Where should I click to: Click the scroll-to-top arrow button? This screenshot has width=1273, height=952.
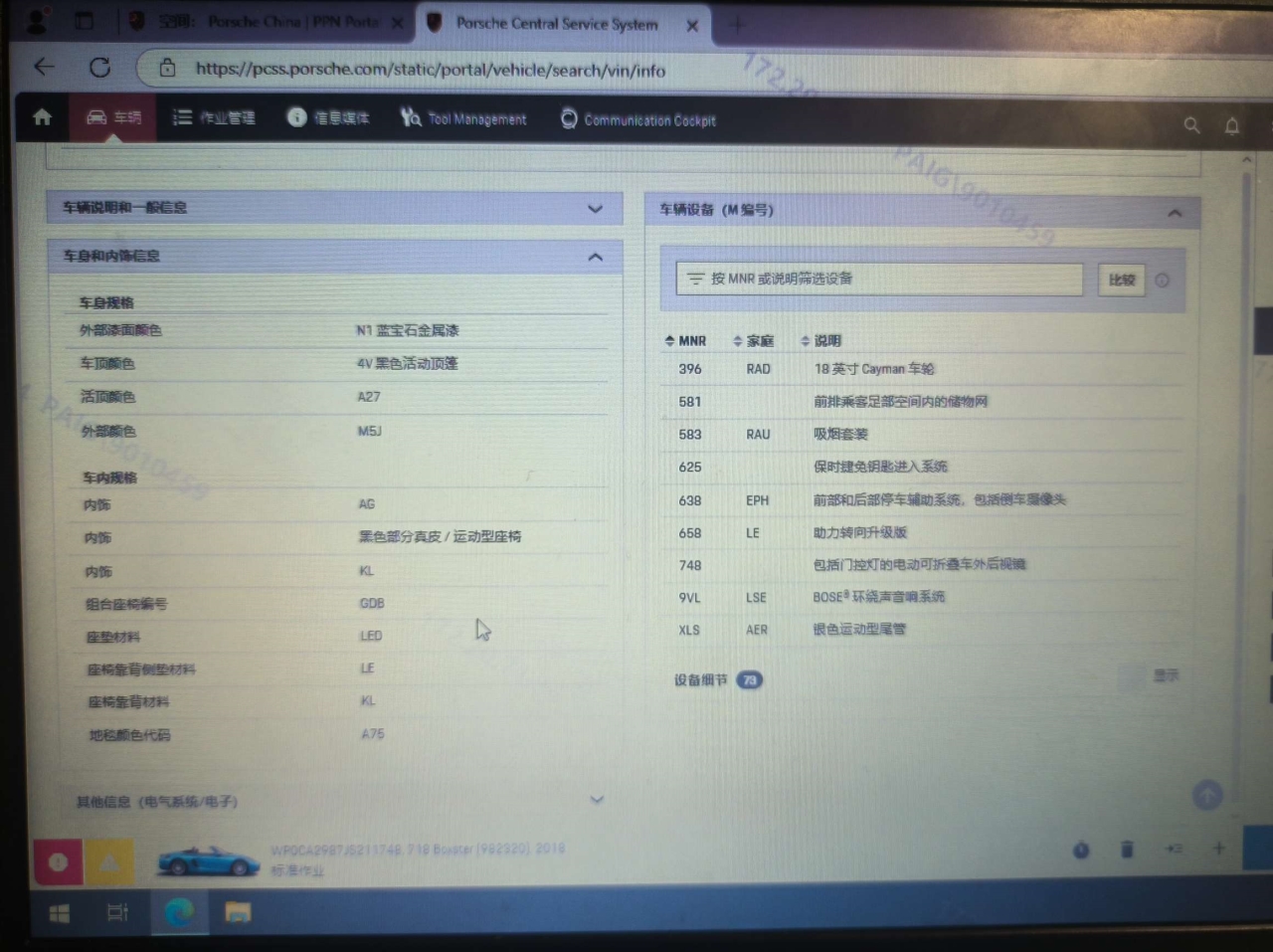click(x=1207, y=795)
